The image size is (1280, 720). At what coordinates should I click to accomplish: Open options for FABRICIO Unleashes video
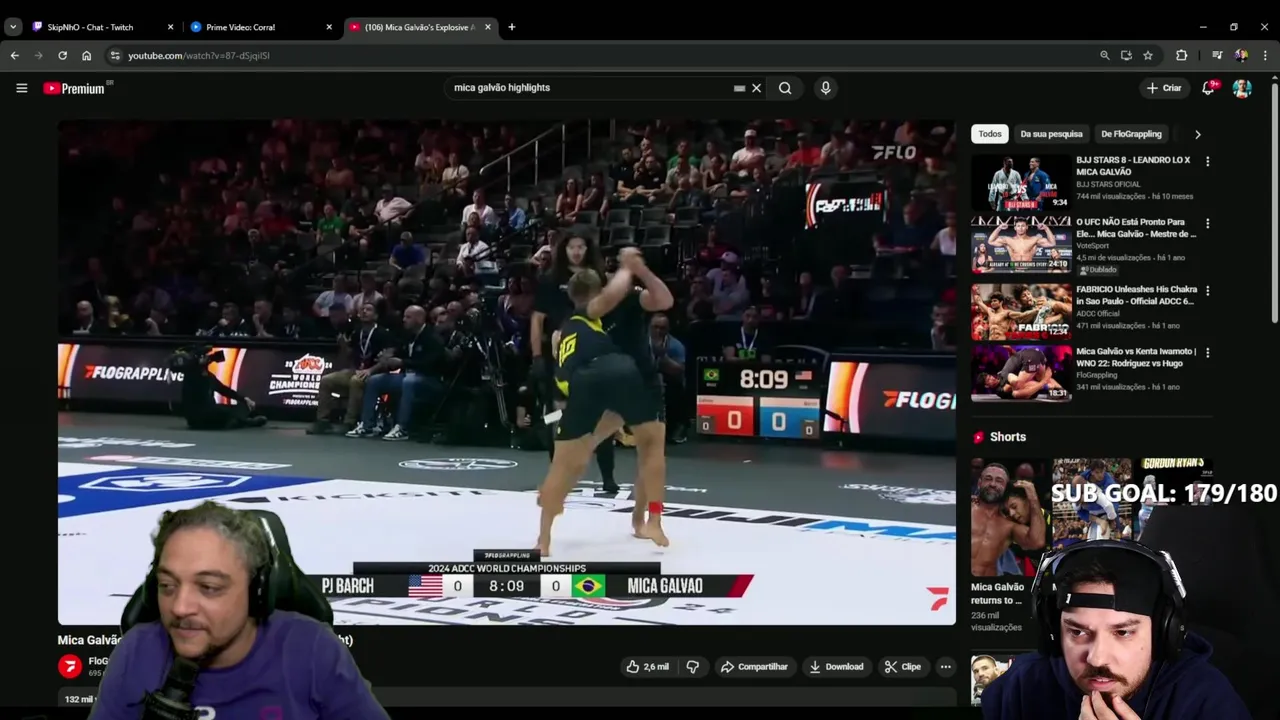point(1207,291)
